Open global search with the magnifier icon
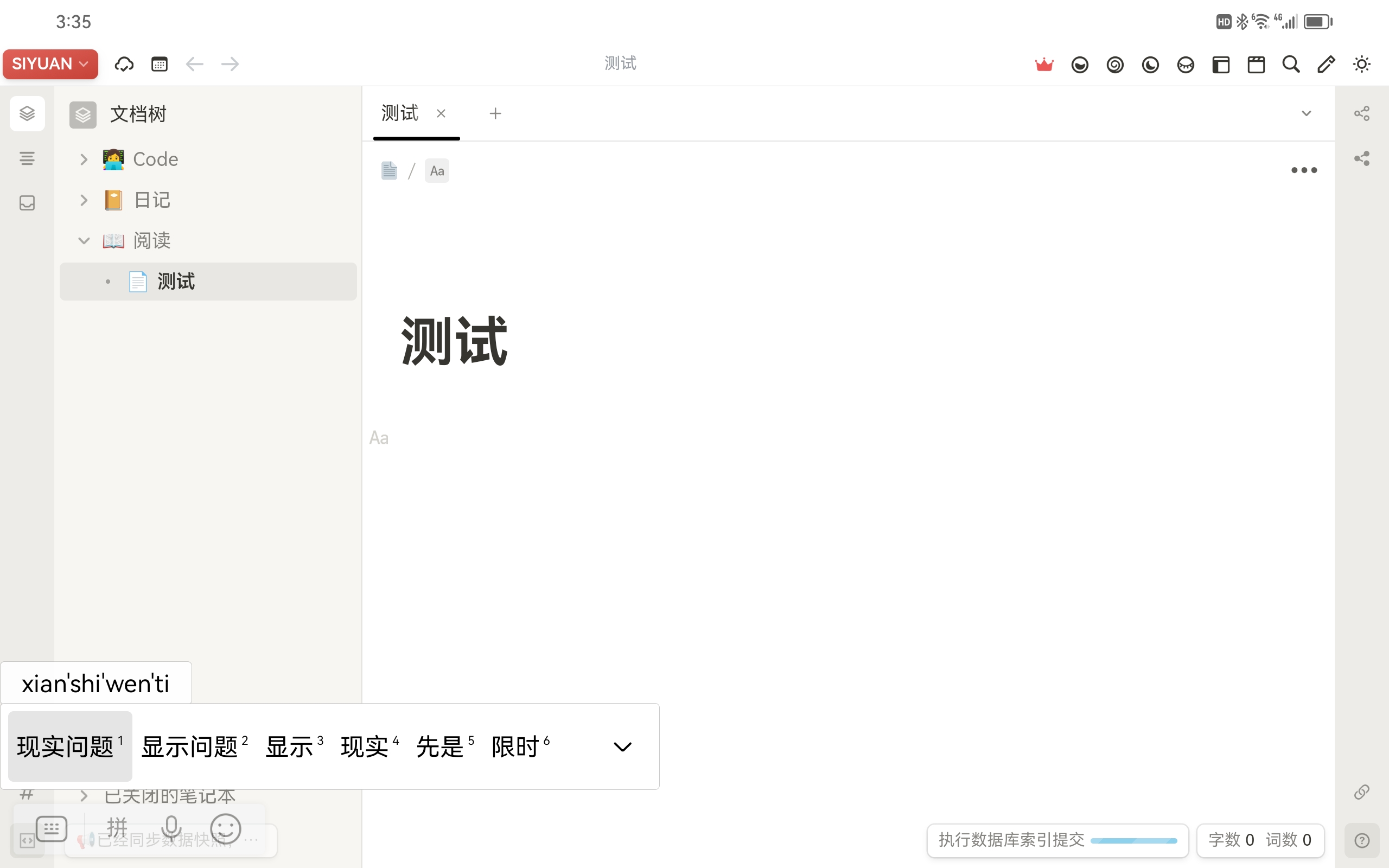 tap(1291, 63)
